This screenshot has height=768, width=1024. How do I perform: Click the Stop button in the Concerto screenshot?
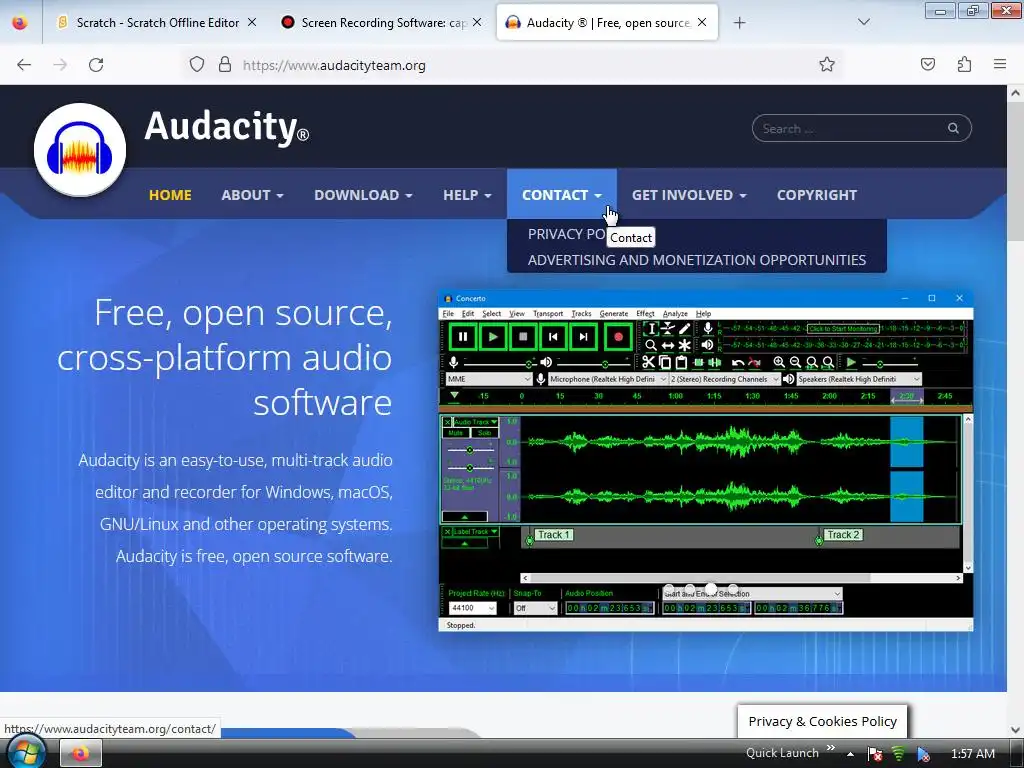pyautogui.click(x=523, y=337)
